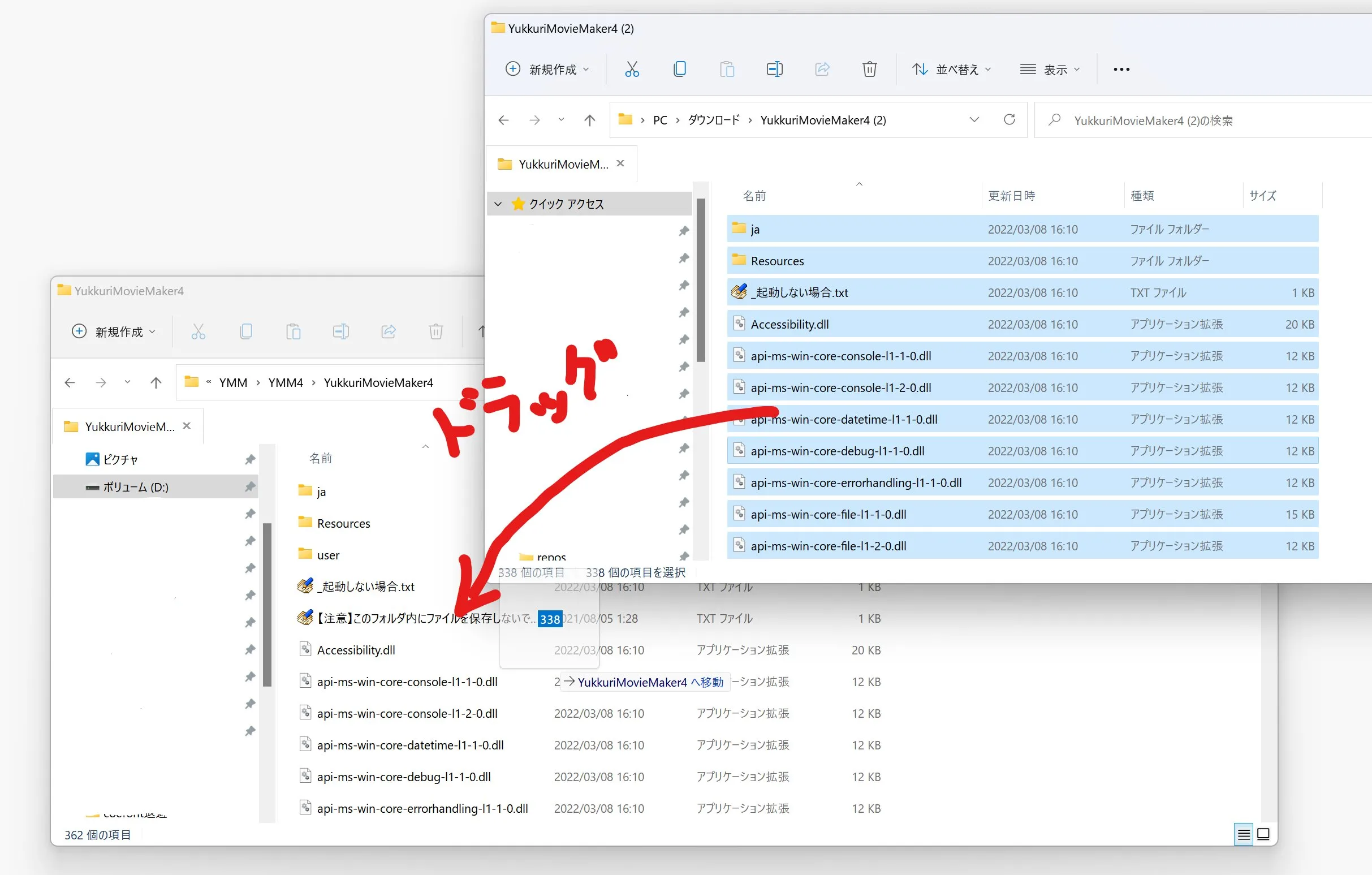Image resolution: width=1372 pixels, height=875 pixels.
Task: Click YMM4 breadcrumb in back window
Action: click(x=286, y=383)
